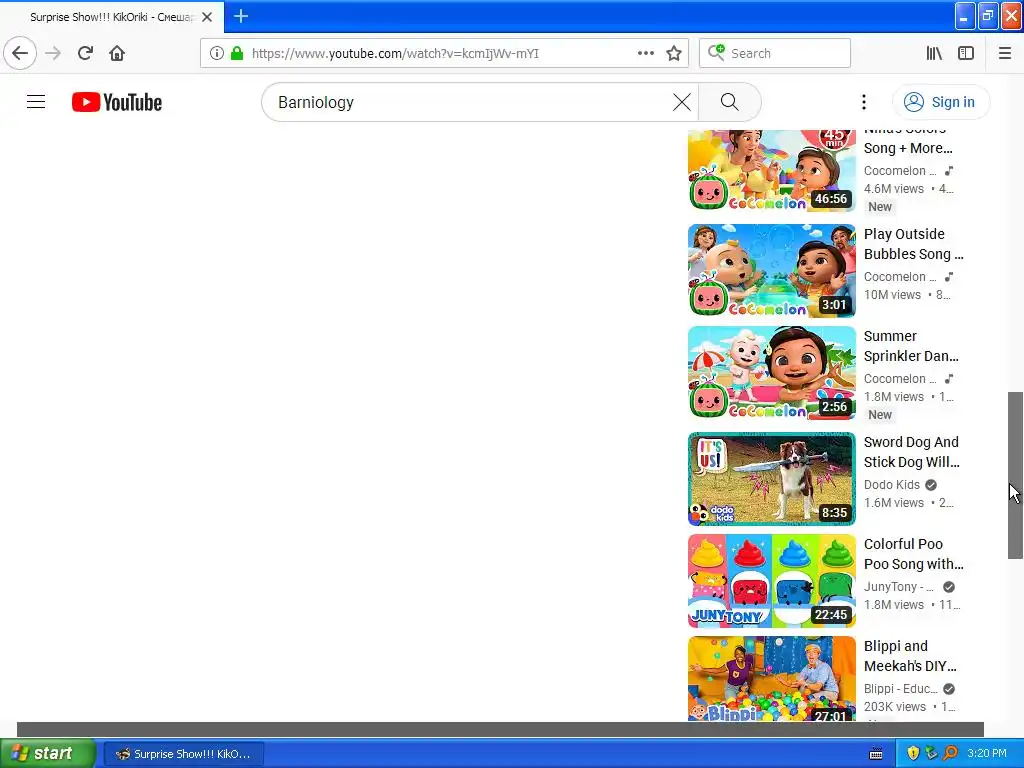Open the Colorful Poo Poo Song thumbnail
The width and height of the screenshot is (1024, 768).
click(771, 581)
